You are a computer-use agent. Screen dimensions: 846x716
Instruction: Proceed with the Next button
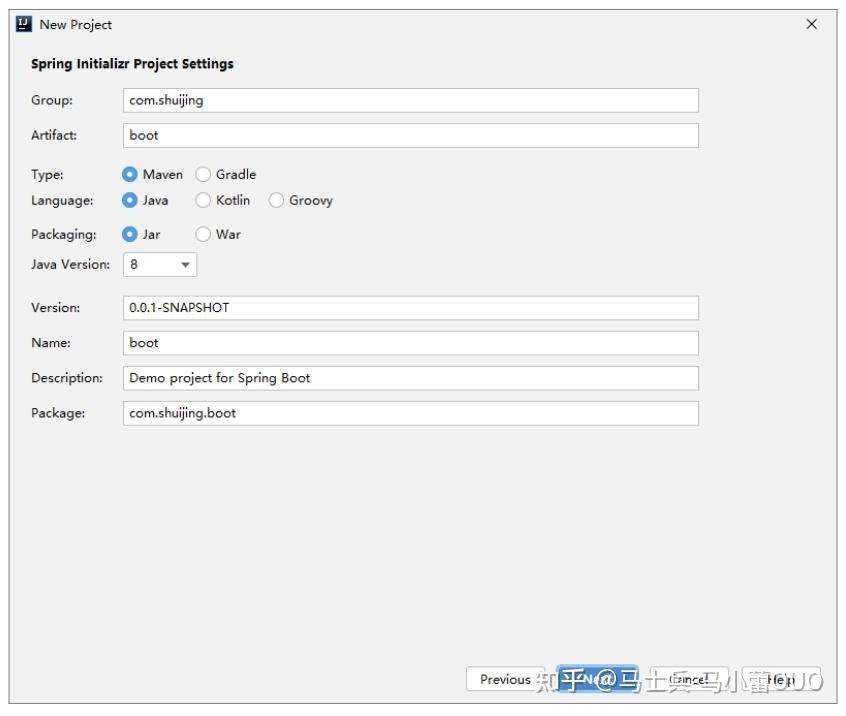point(597,679)
